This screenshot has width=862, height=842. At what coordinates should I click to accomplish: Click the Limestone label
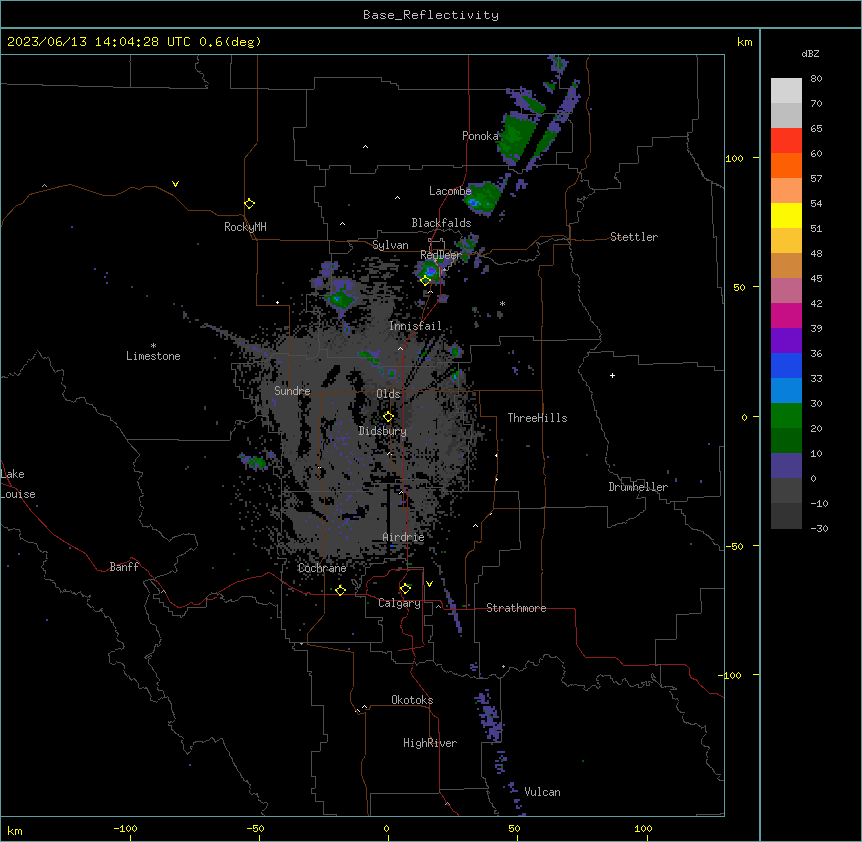(x=153, y=356)
